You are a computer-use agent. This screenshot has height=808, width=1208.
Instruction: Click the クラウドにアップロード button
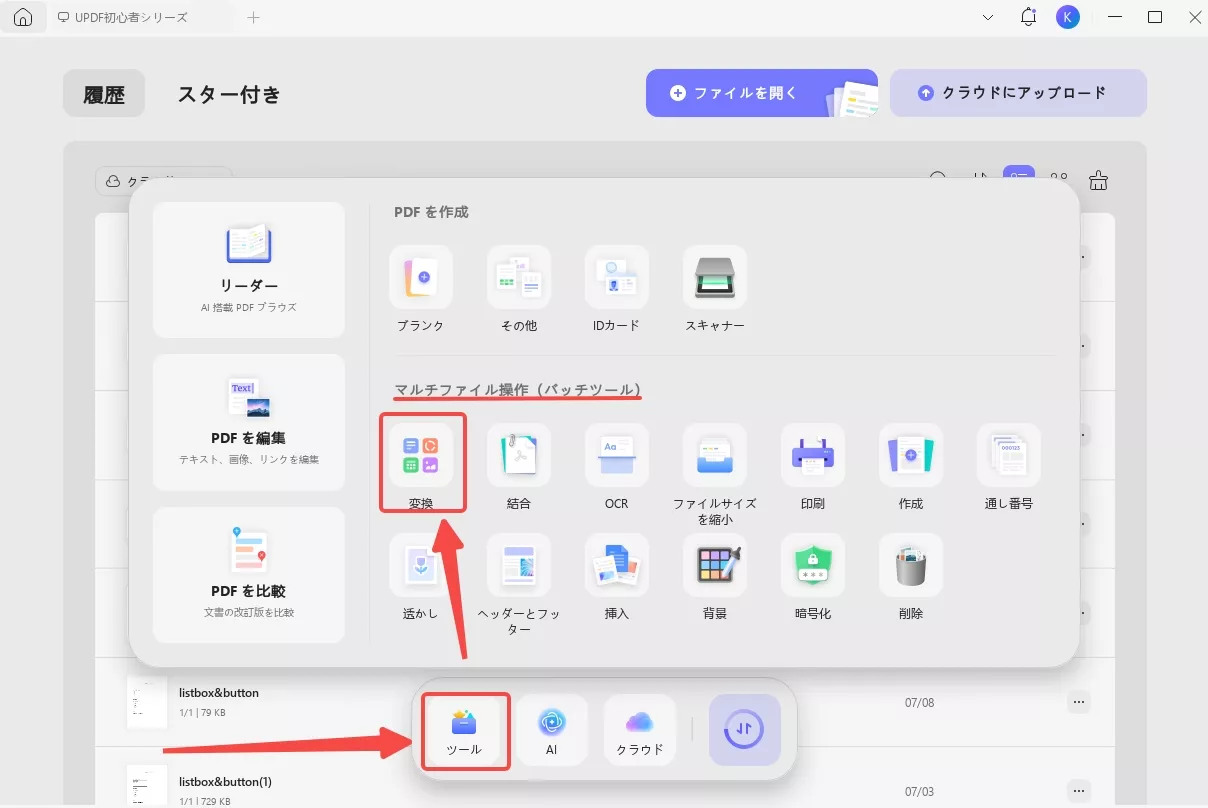[x=1018, y=93]
